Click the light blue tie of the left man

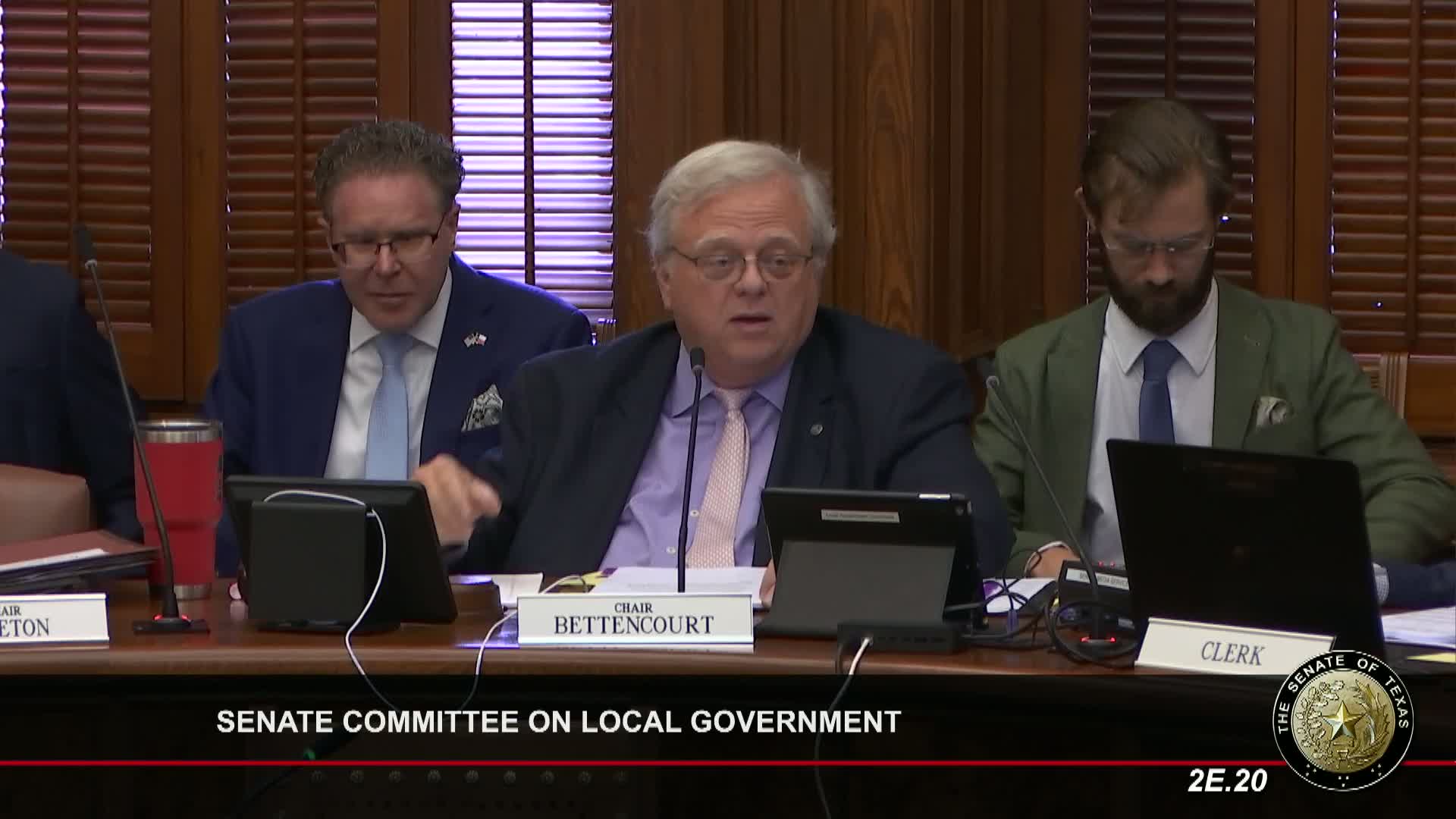pos(391,409)
